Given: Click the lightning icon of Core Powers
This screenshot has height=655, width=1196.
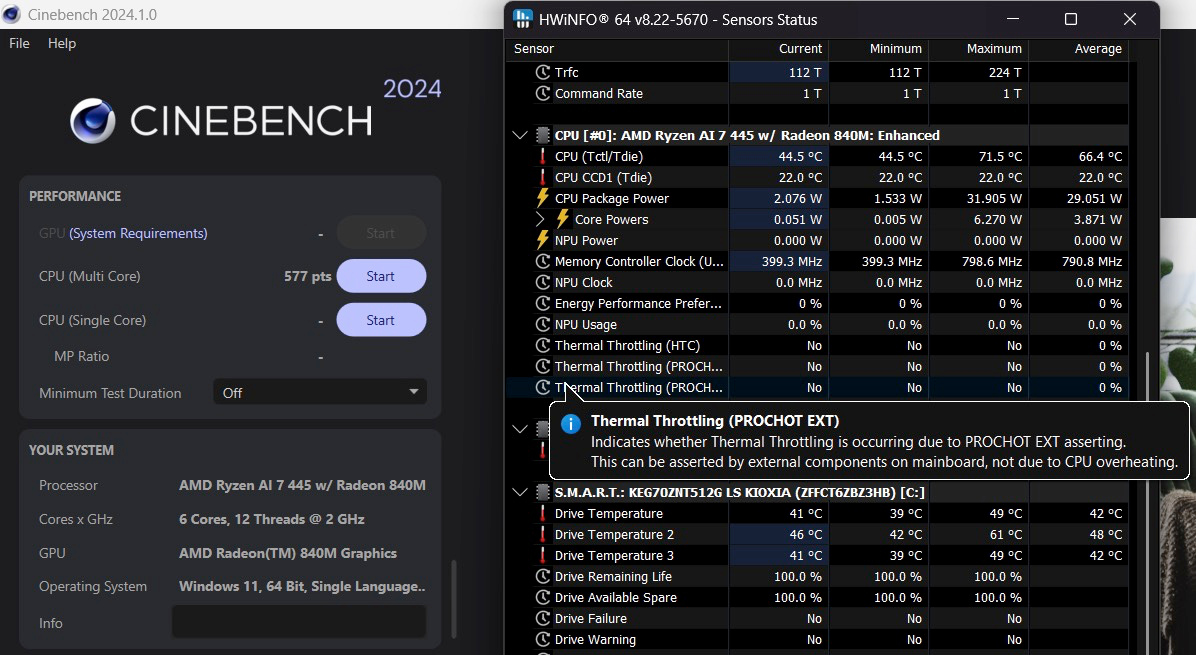Looking at the screenshot, I should coord(563,220).
